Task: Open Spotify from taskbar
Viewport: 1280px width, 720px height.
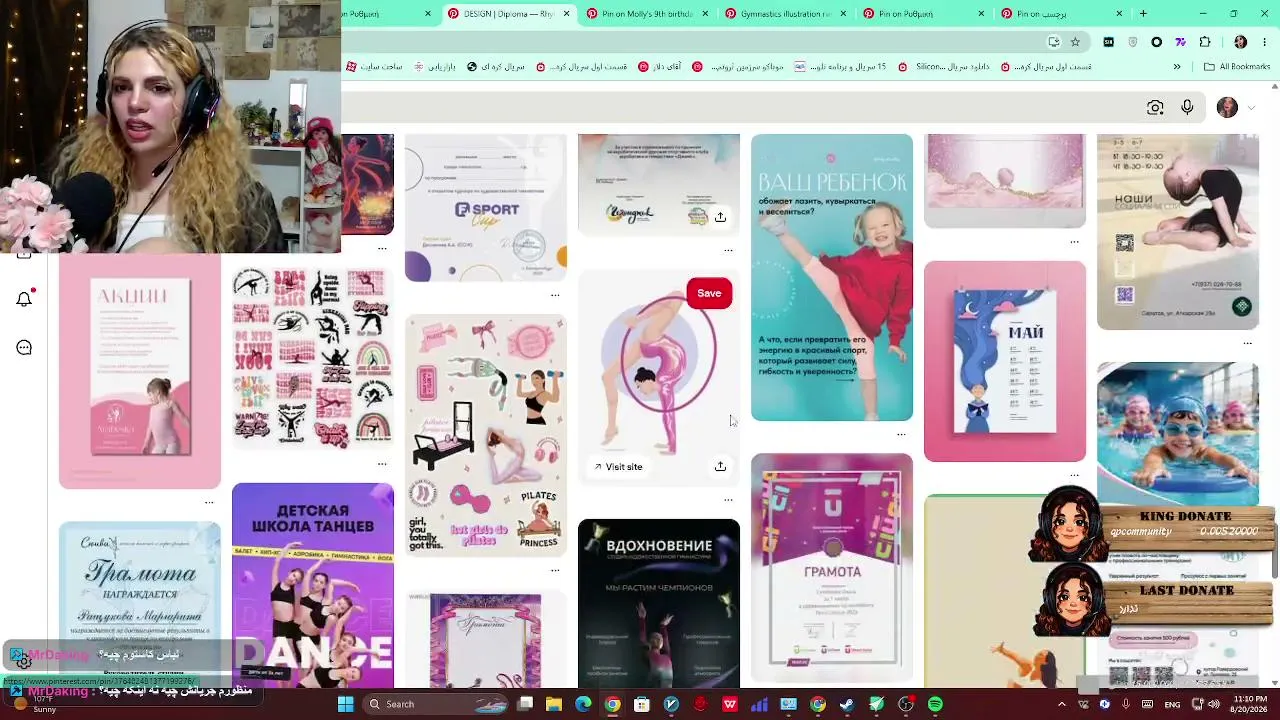Action: (935, 704)
